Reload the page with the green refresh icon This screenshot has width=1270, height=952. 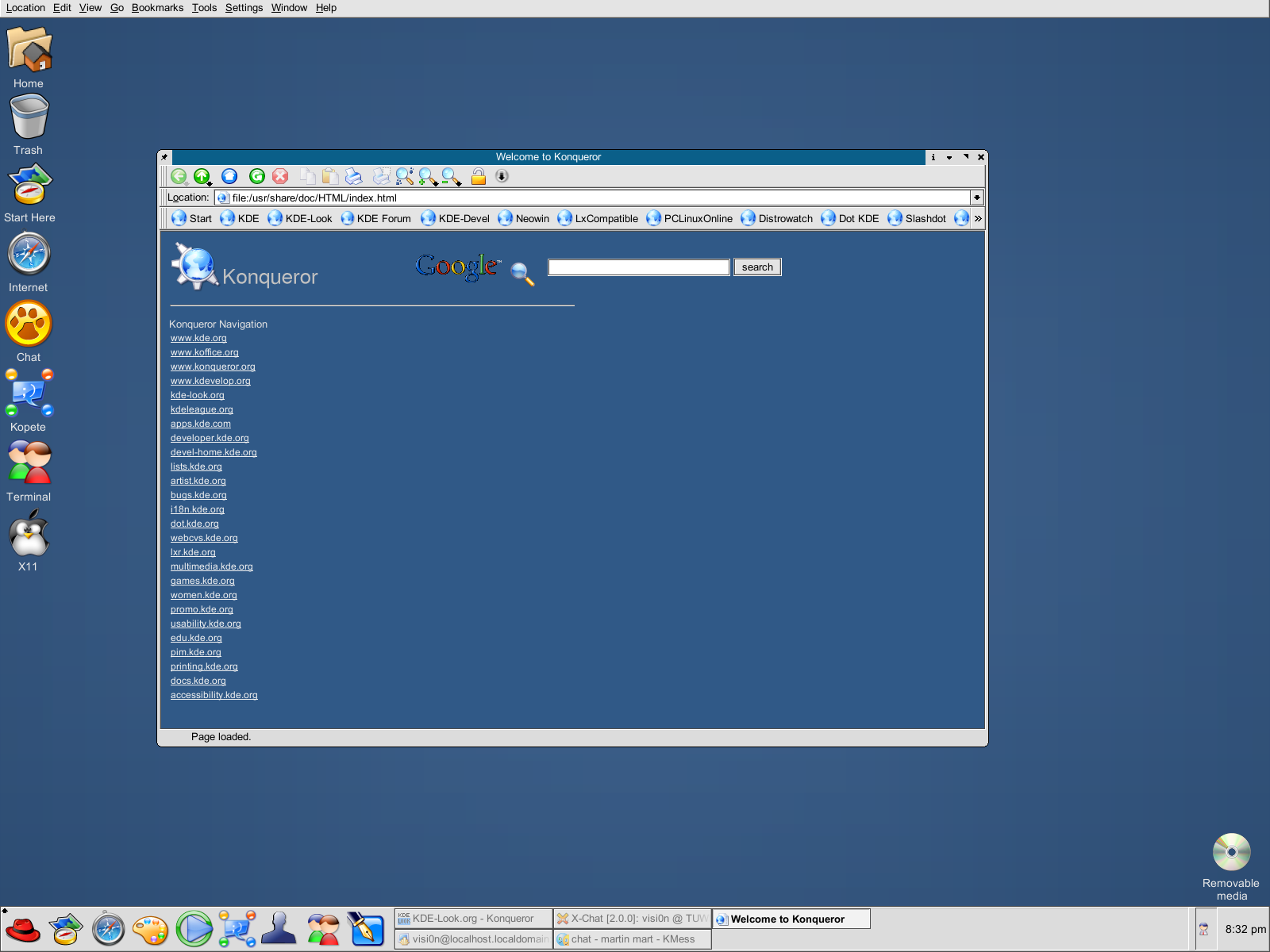pos(257,176)
